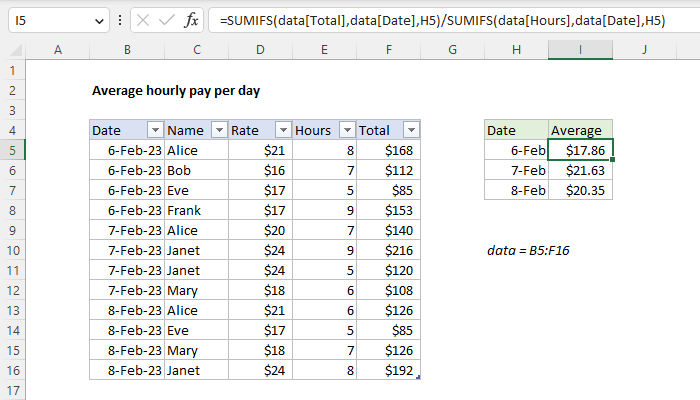Image resolution: width=700 pixels, height=400 pixels.
Task: Select total cell $216
Action: (388, 250)
